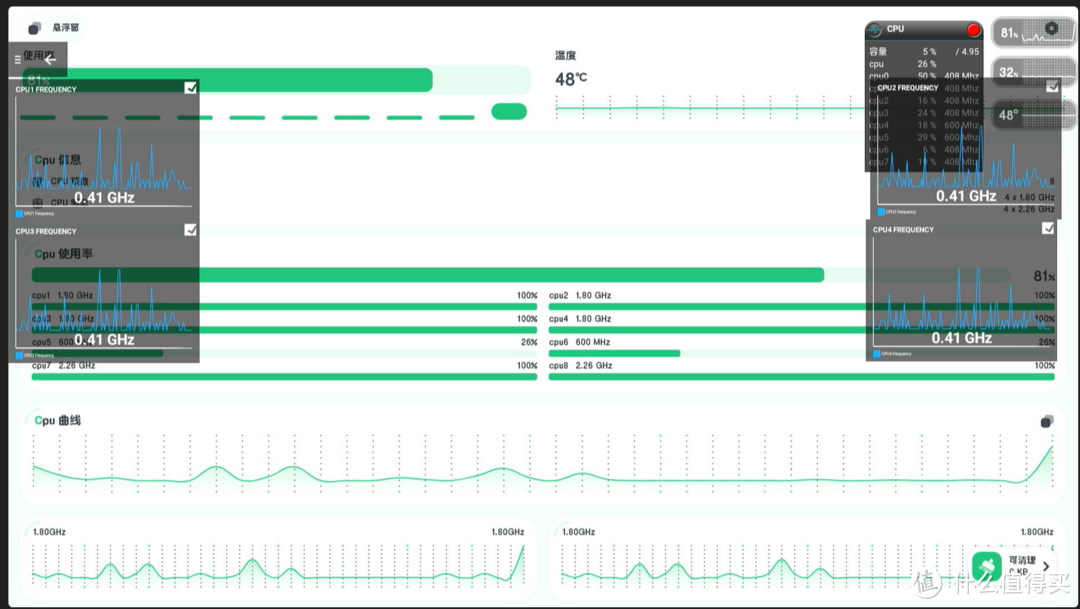Image resolution: width=1080 pixels, height=609 pixels.
Task: Click the 4 x 2.26 GHz text
Action: point(1029,209)
